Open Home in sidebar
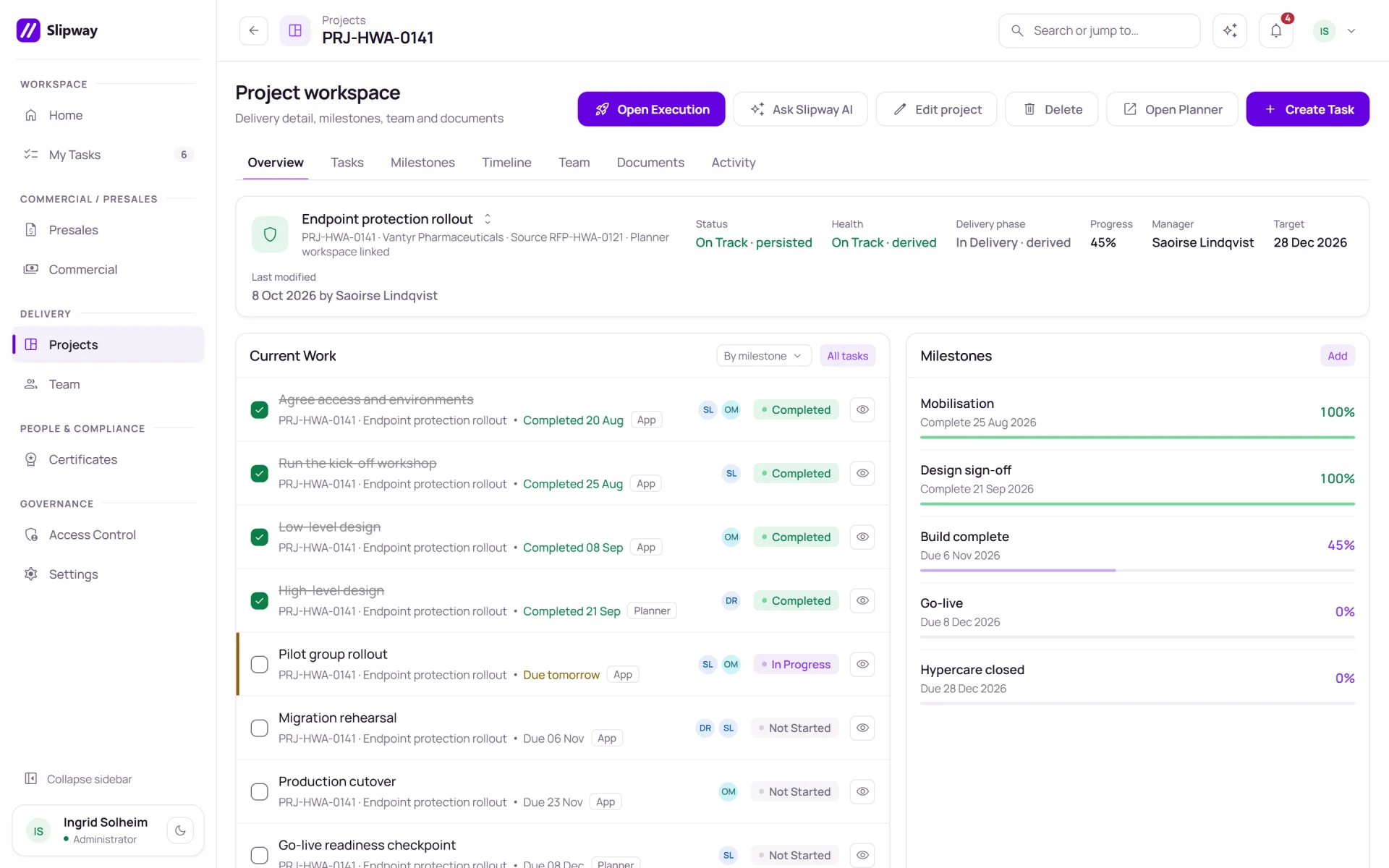This screenshot has height=868, width=1389. coord(109,115)
